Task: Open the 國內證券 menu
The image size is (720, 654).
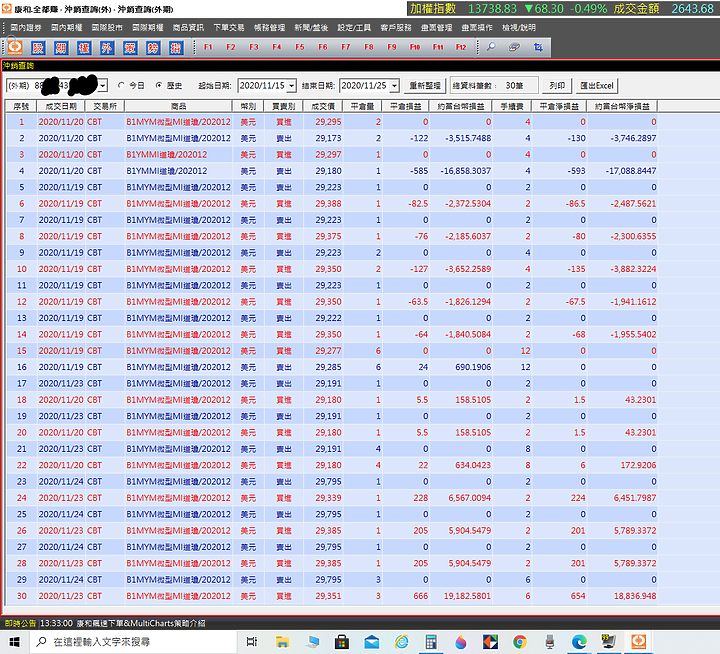Action: [x=26, y=28]
